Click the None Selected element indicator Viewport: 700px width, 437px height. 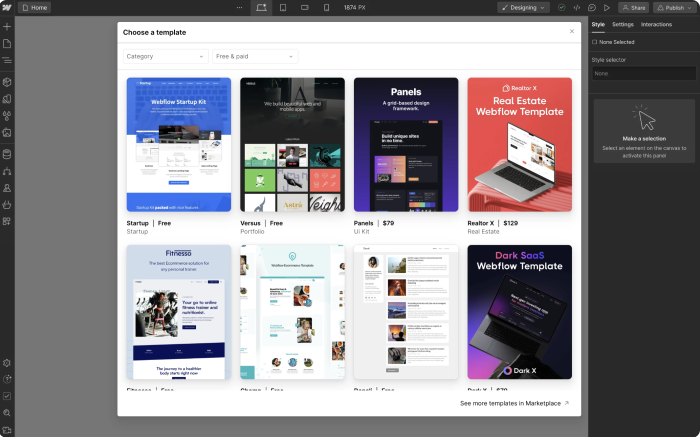(x=613, y=42)
